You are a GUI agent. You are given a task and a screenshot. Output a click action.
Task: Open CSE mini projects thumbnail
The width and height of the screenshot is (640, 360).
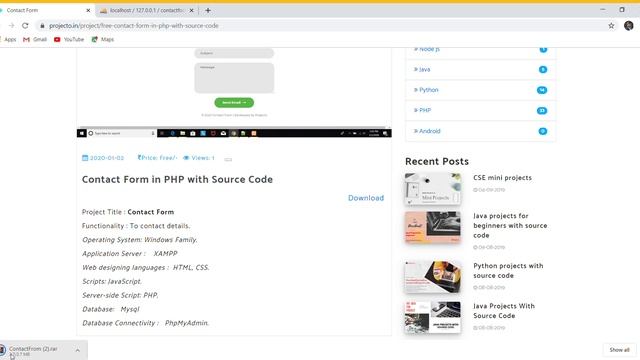pyautogui.click(x=433, y=189)
